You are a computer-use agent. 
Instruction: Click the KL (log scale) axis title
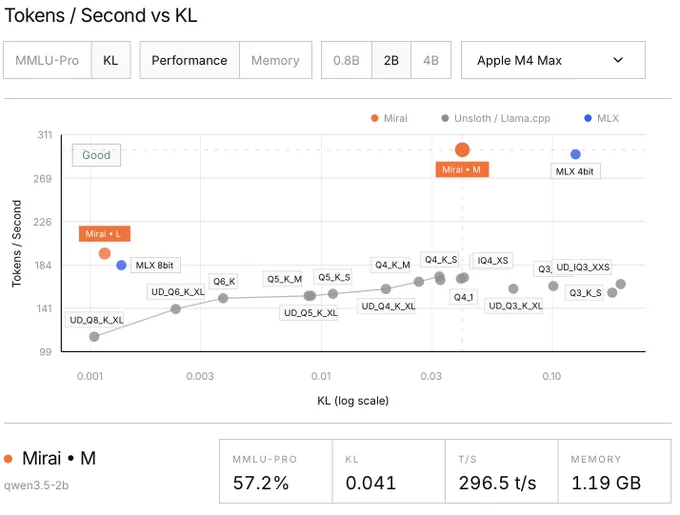click(353, 401)
